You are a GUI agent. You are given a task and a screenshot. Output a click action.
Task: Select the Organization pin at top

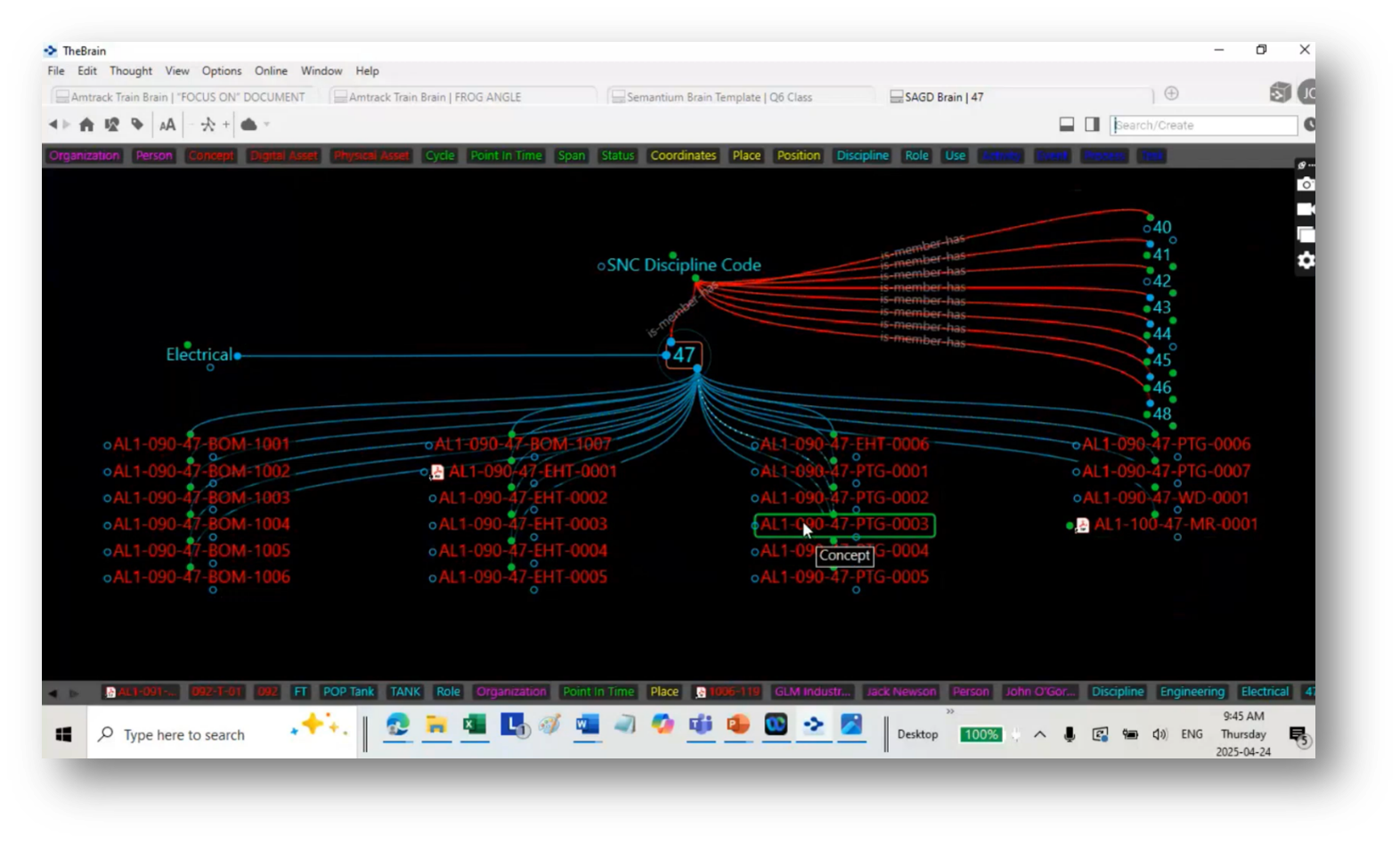tap(84, 156)
